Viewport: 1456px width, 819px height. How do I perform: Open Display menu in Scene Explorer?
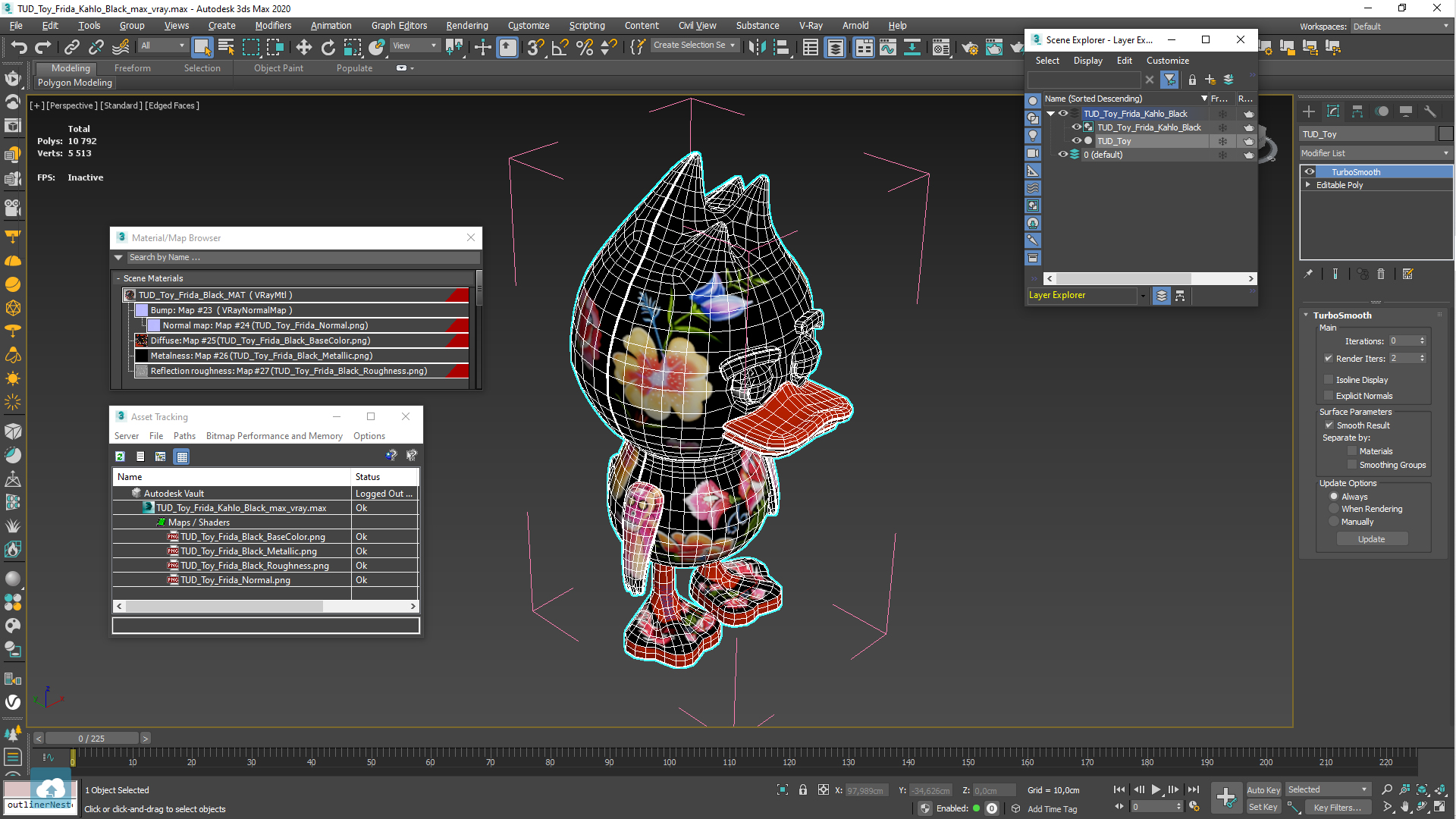point(1087,61)
